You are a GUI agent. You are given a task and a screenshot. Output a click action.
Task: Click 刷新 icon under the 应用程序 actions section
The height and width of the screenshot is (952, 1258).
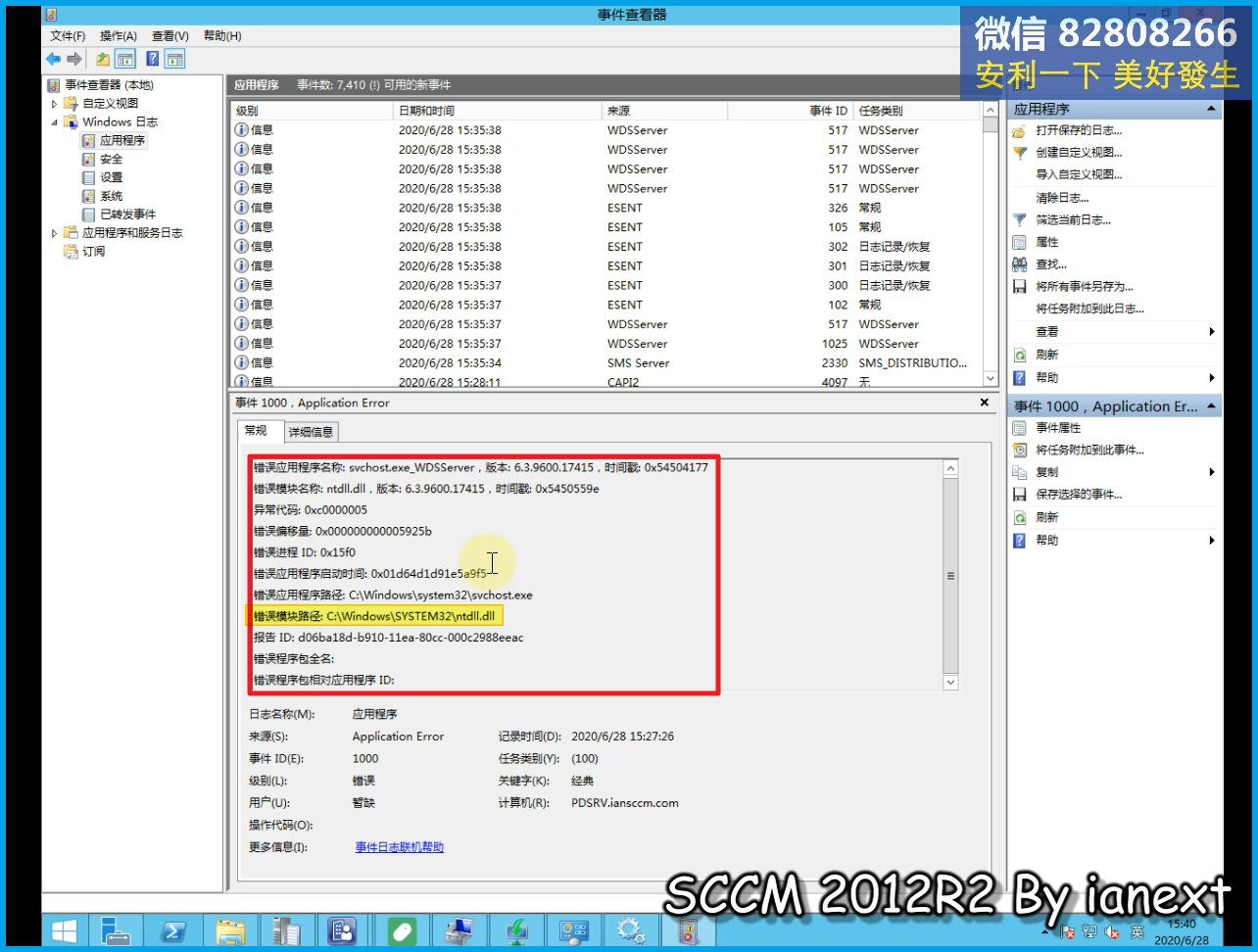(x=1020, y=356)
